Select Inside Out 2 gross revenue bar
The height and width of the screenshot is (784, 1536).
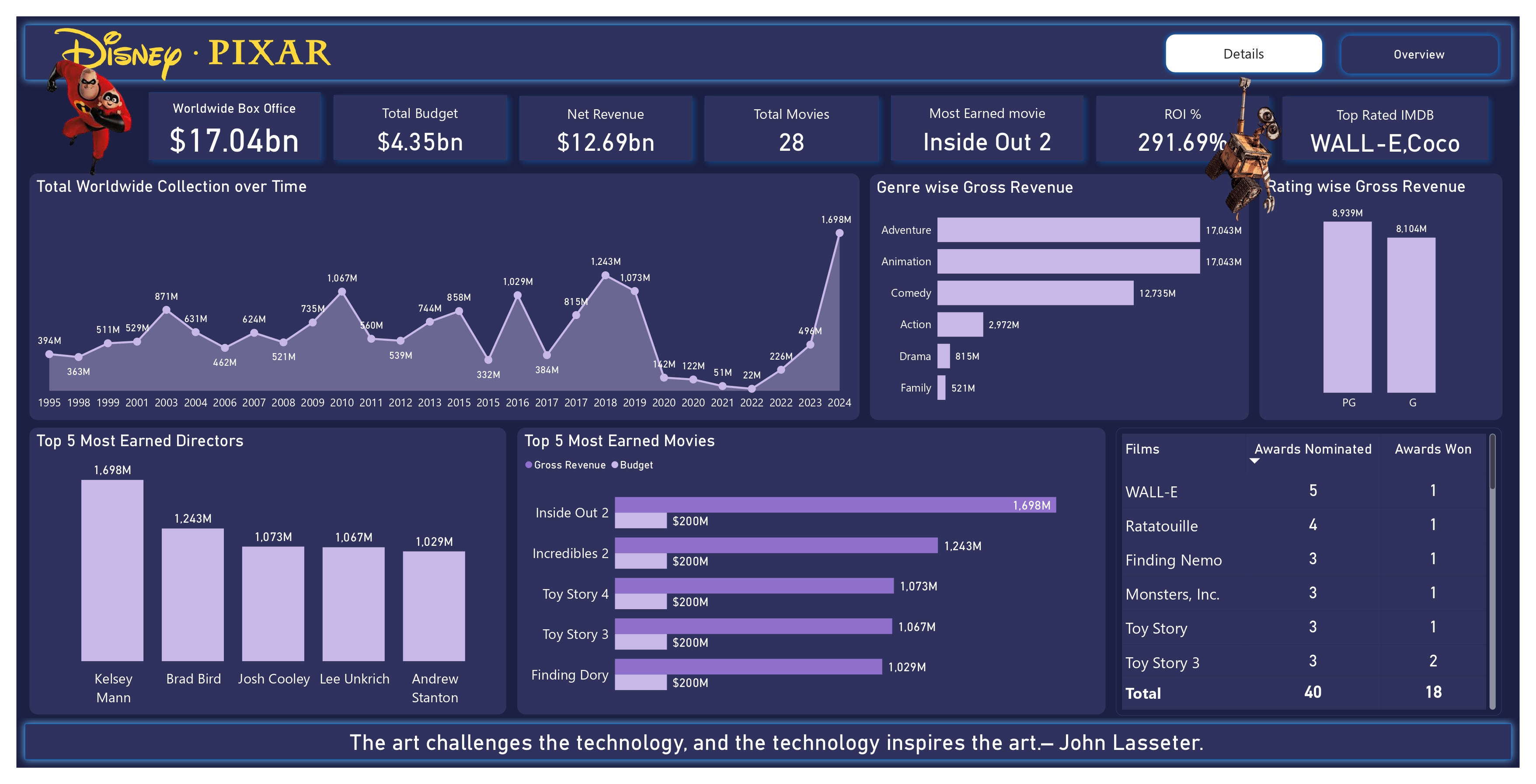(x=836, y=505)
